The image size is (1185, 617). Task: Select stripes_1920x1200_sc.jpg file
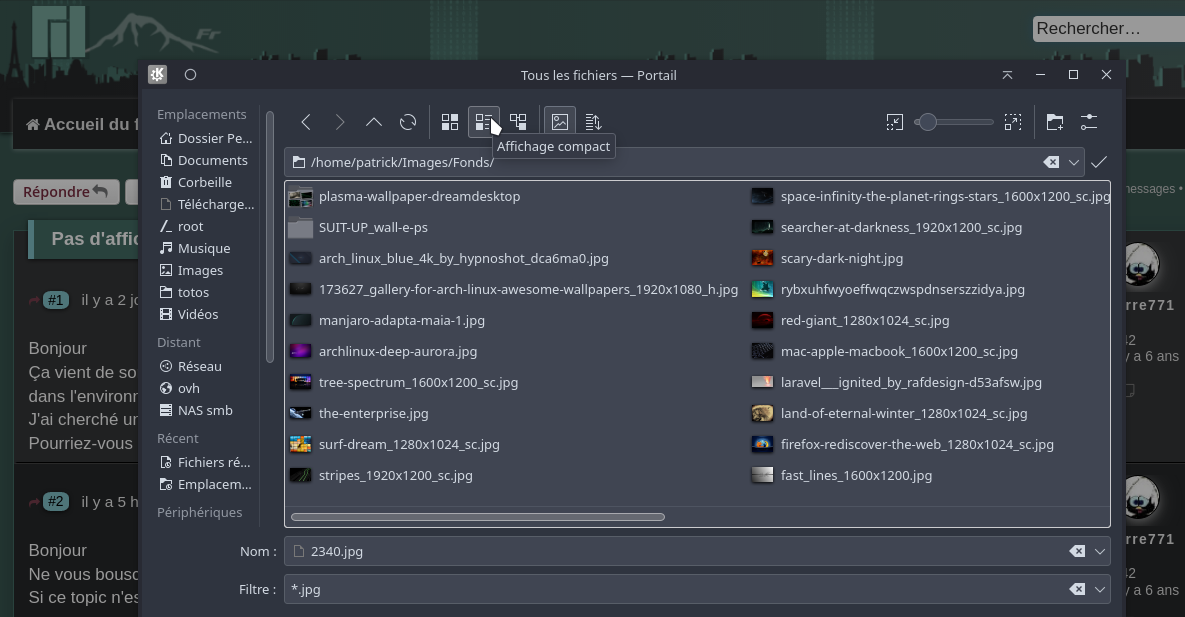(381, 476)
